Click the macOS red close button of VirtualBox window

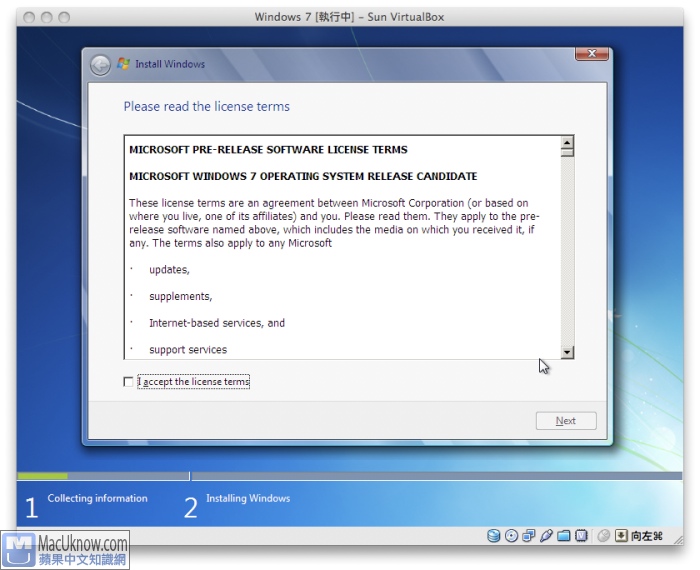click(x=29, y=17)
